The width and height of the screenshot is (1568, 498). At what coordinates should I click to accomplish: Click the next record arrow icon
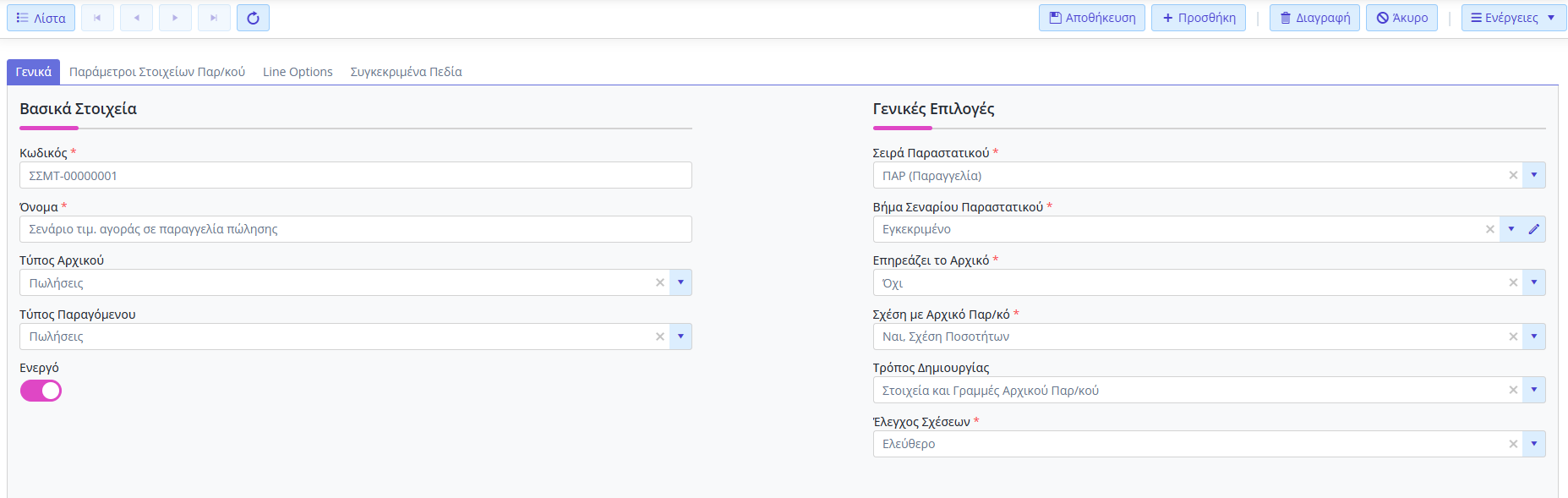(x=175, y=18)
